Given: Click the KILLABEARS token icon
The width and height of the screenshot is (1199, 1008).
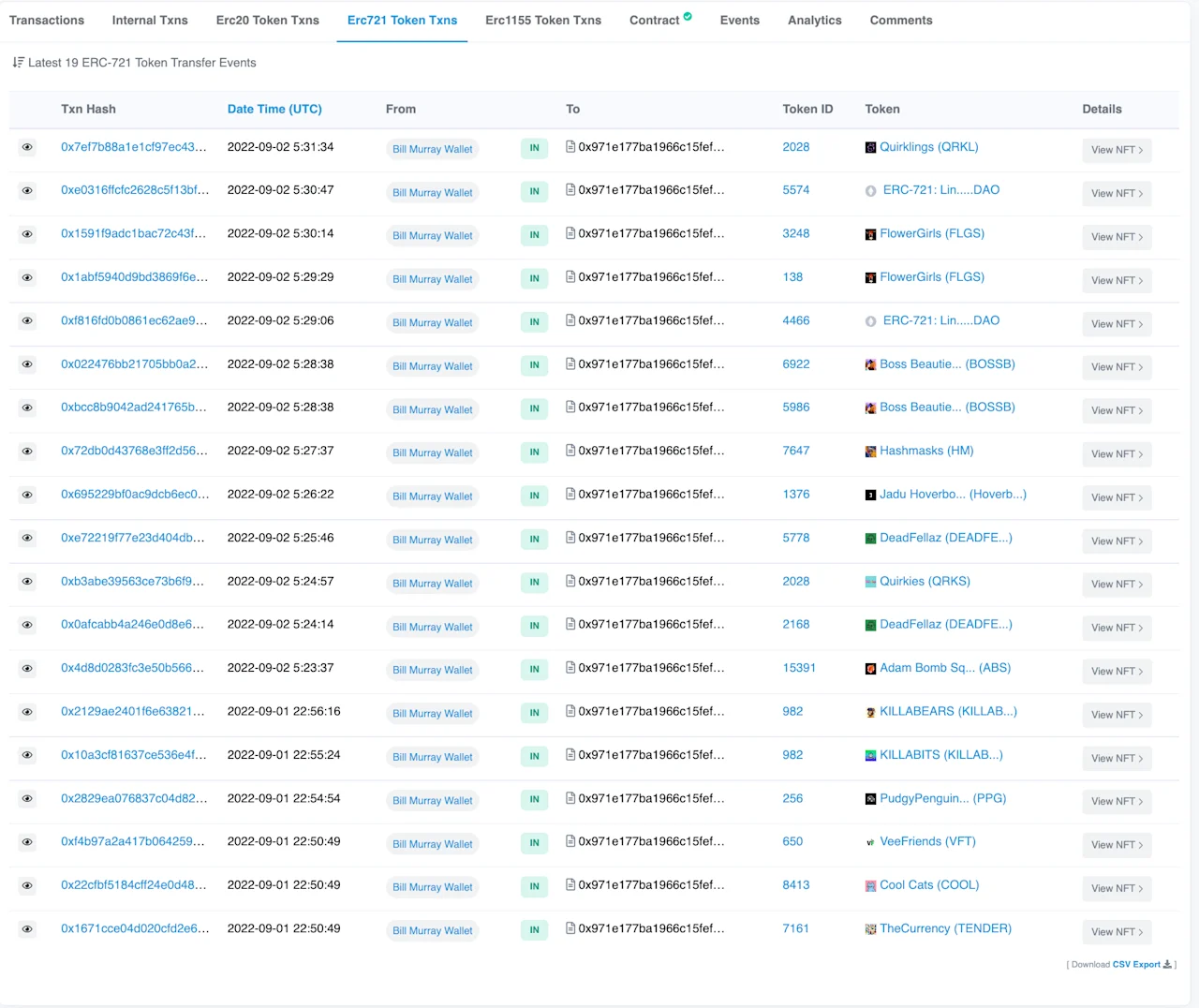Looking at the screenshot, I should pyautogui.click(x=871, y=712).
